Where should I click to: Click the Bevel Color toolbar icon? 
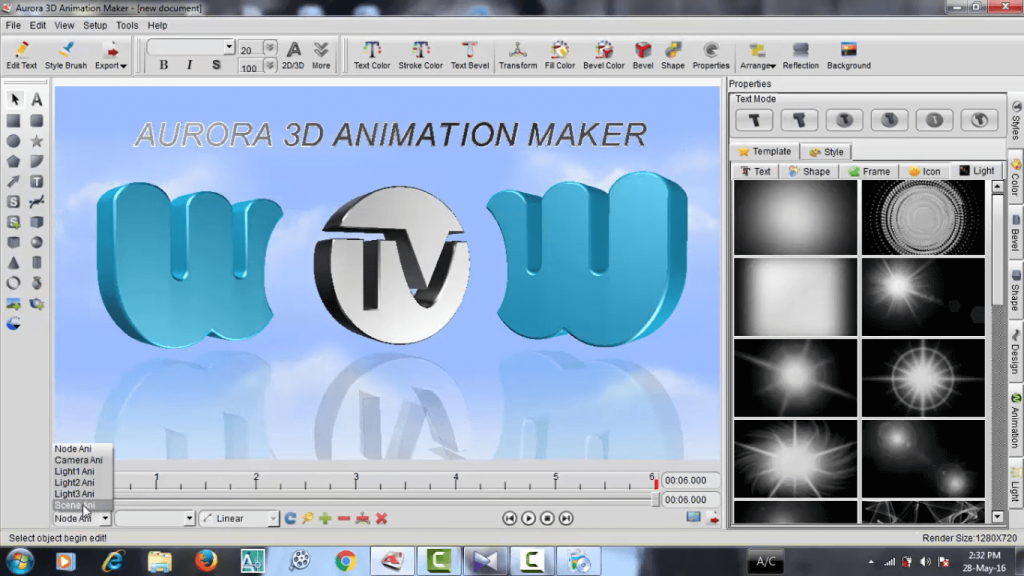tap(603, 55)
